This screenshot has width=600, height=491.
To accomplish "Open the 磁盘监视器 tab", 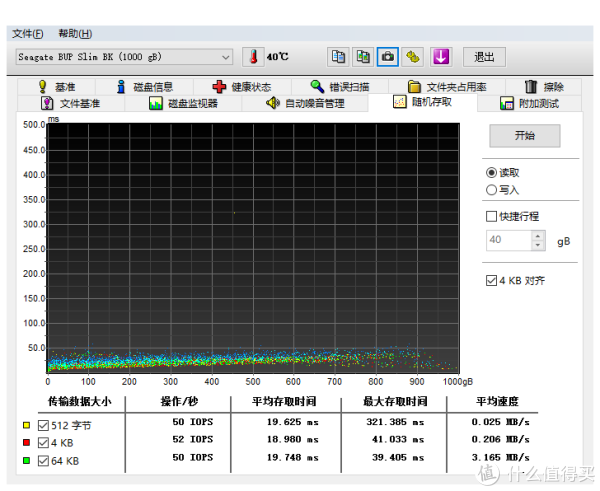I will tap(183, 103).
